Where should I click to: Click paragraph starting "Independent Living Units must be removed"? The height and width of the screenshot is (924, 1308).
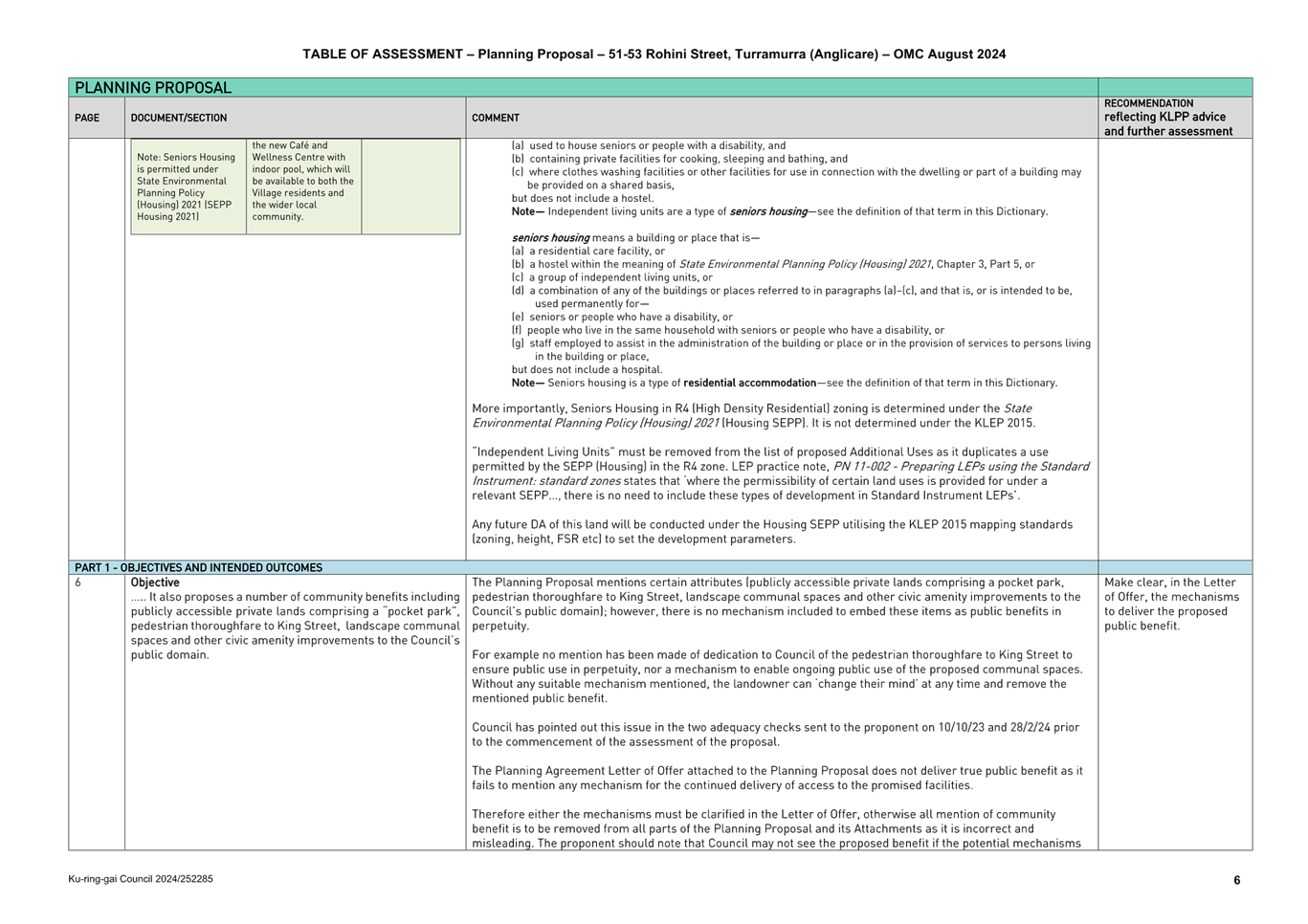point(781,473)
